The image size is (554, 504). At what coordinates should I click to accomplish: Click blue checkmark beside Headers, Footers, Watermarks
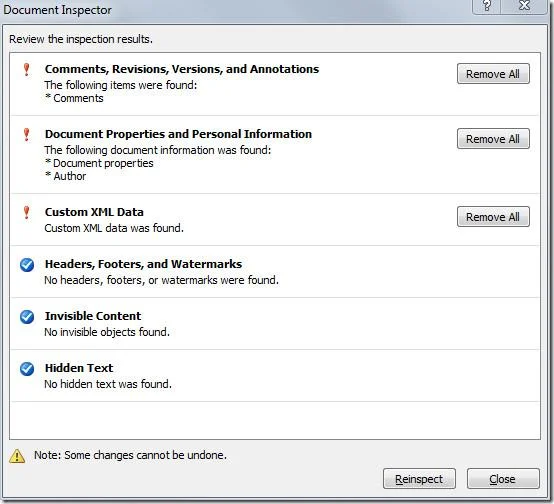tap(27, 265)
